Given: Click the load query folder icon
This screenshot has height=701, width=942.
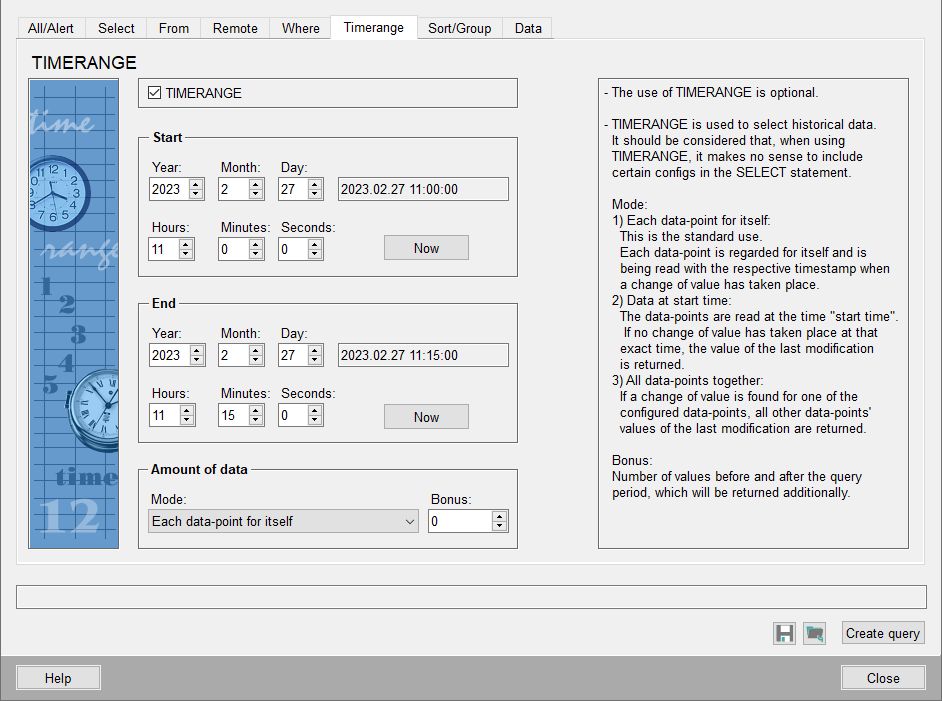Looking at the screenshot, I should tap(814, 633).
